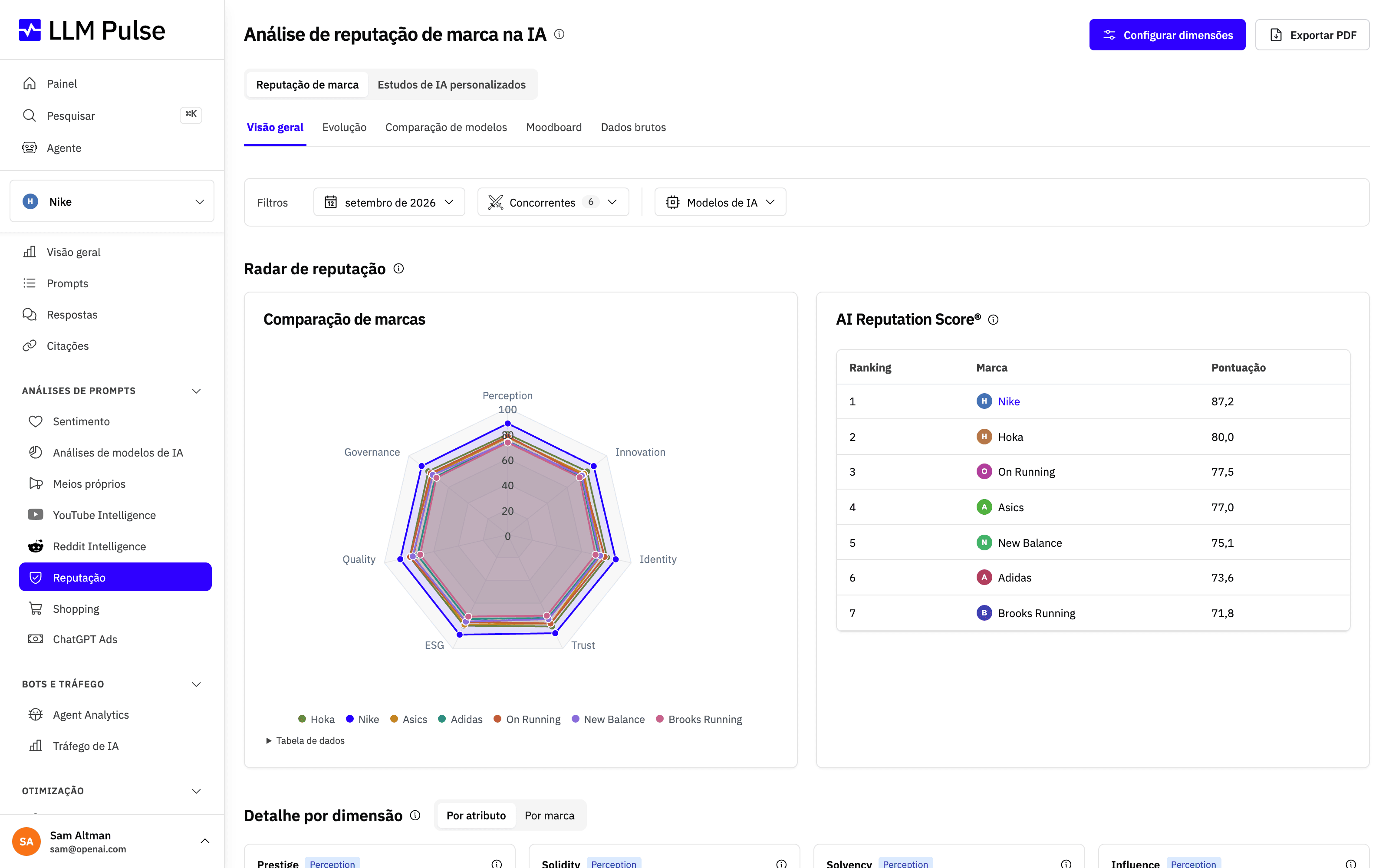The image size is (1389, 868).
Task: Toggle Asics series in radar legend
Action: (408, 719)
